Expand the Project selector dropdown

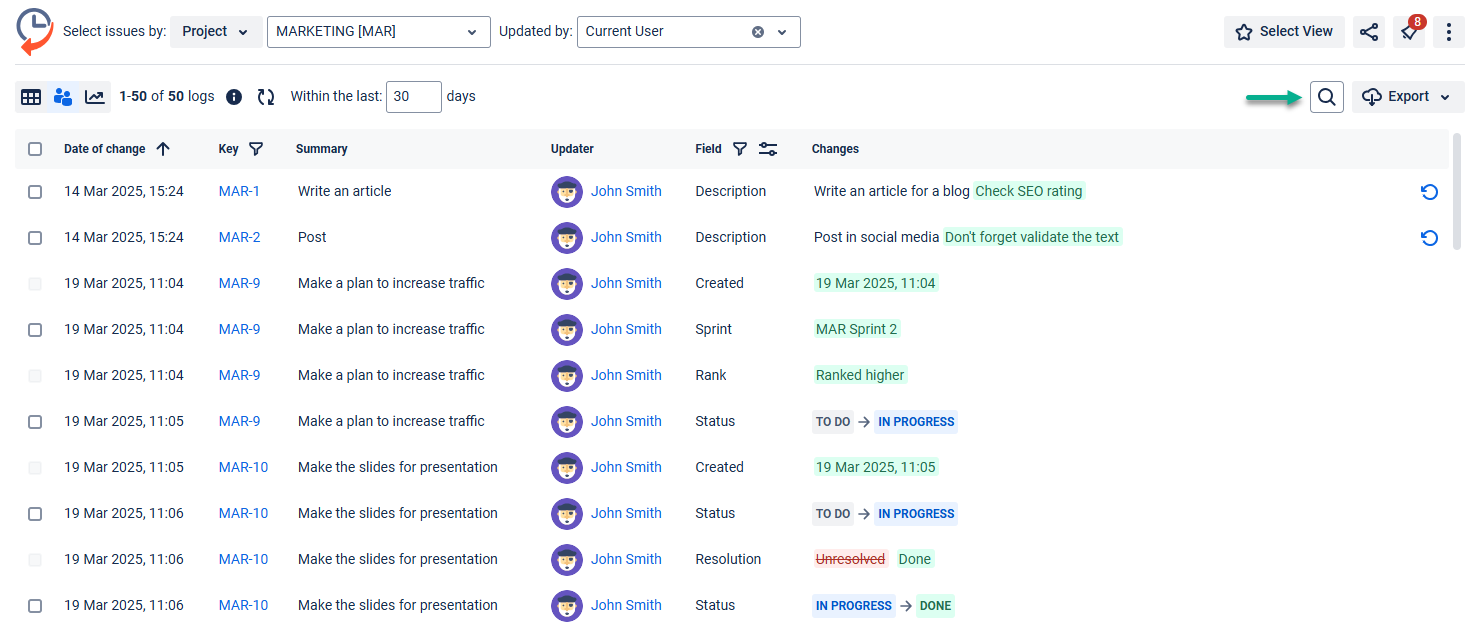coord(216,32)
